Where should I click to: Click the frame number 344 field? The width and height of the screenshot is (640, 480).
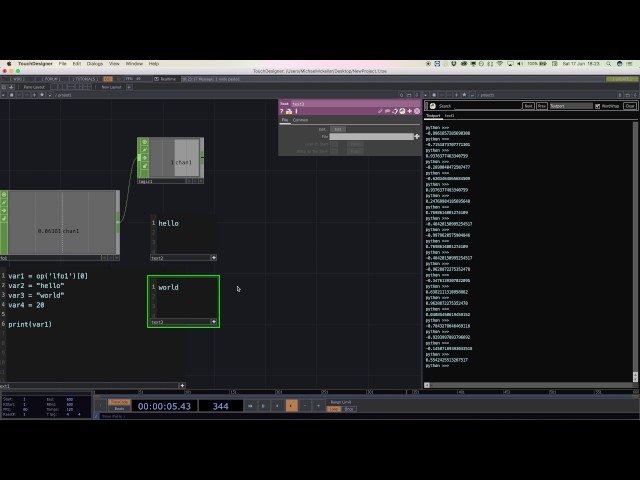click(220, 406)
